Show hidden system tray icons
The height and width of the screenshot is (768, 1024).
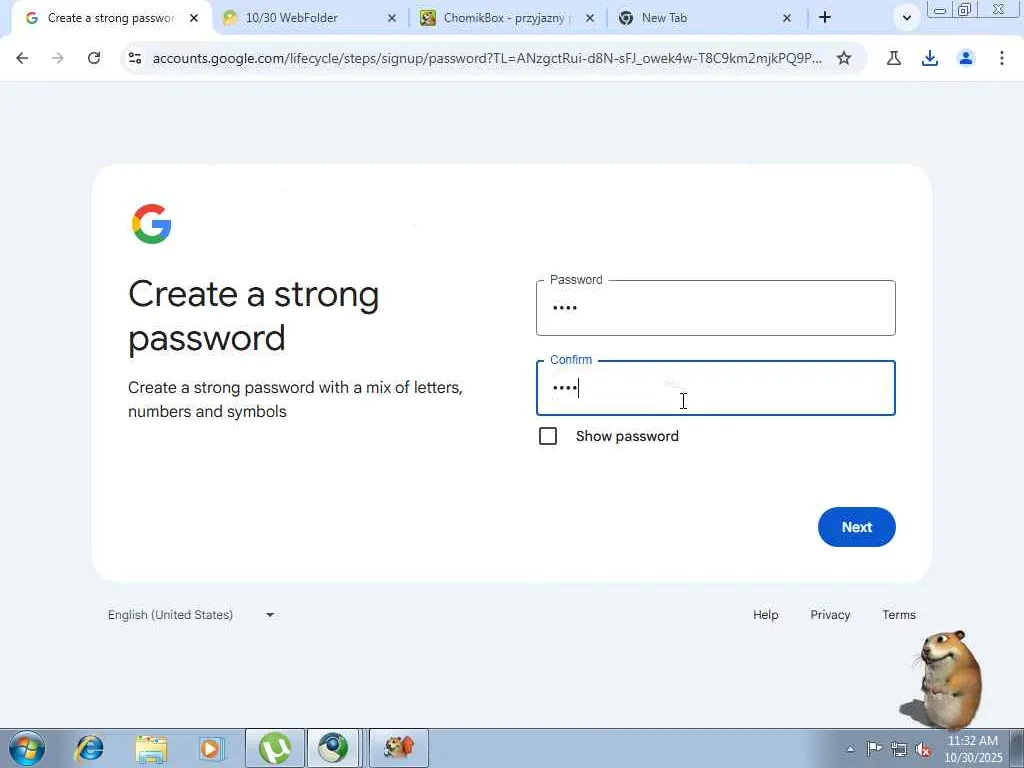pos(850,749)
